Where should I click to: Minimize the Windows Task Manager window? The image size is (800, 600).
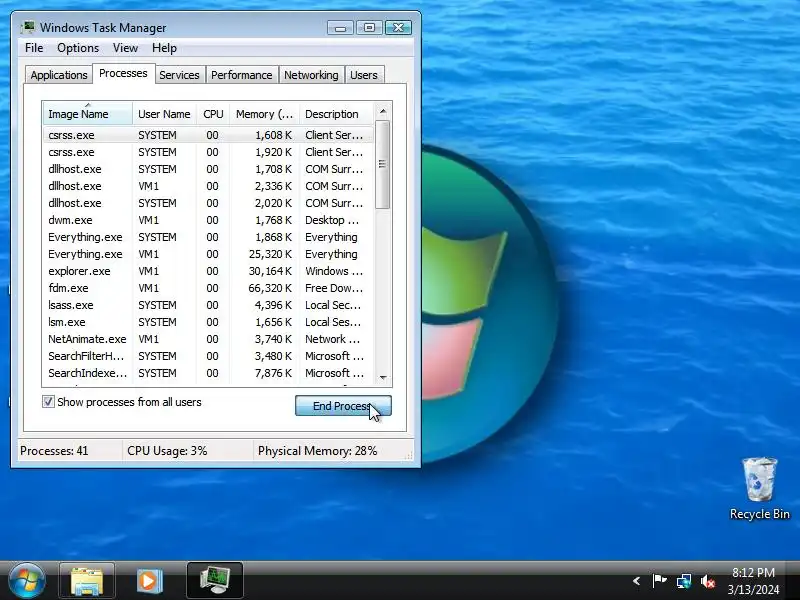(x=340, y=28)
